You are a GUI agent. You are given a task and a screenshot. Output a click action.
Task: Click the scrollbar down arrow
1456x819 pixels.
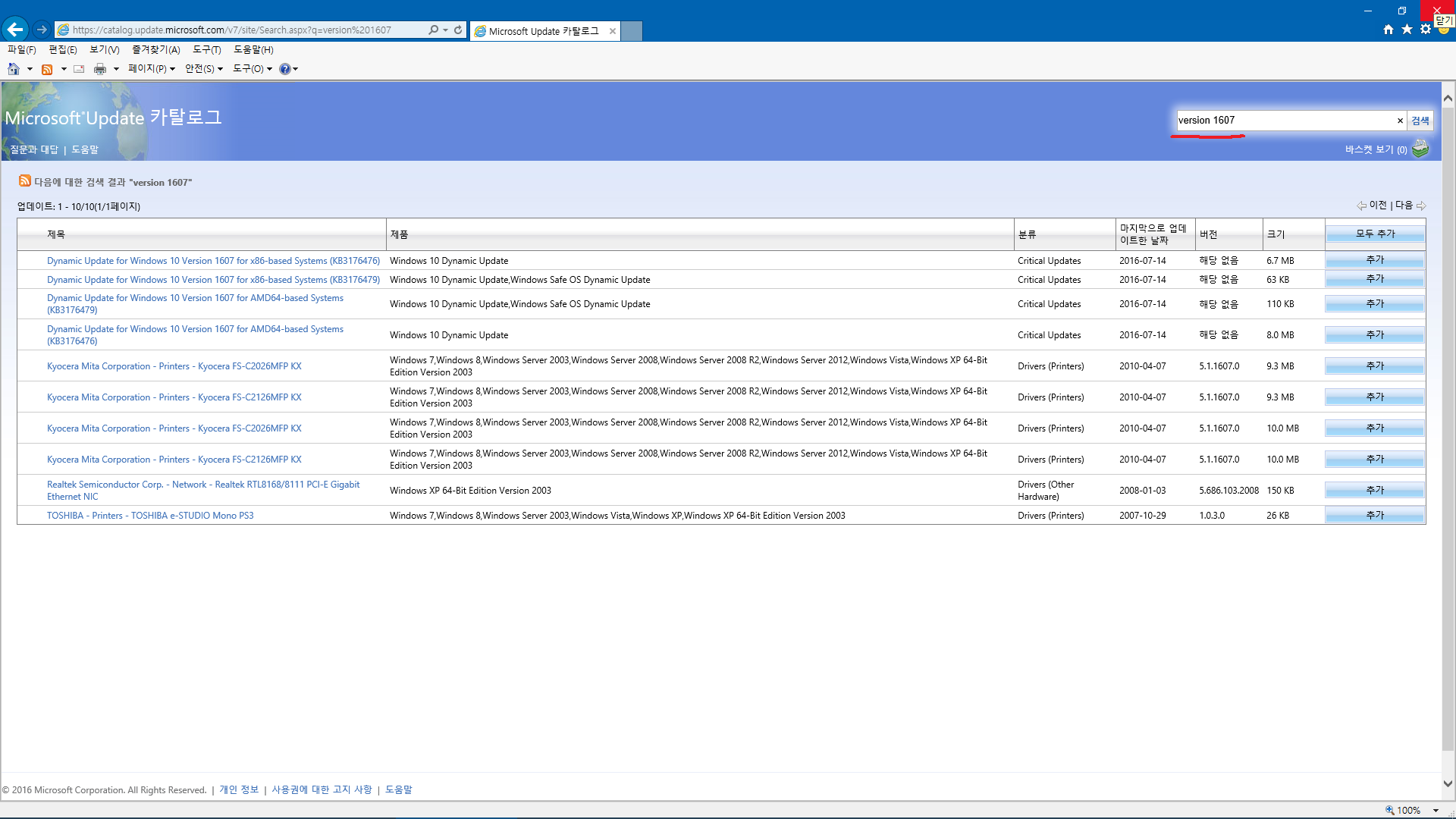[1448, 784]
